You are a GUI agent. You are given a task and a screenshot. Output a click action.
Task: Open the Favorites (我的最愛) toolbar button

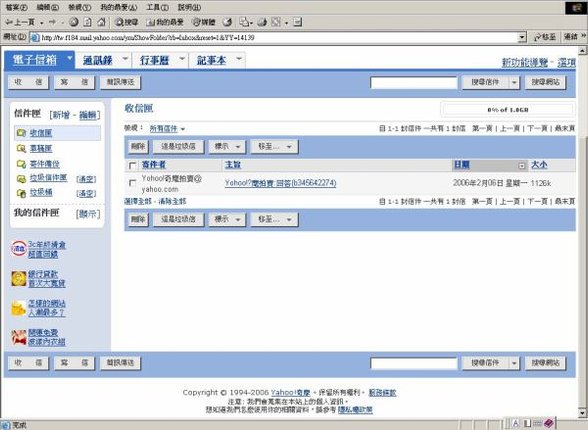coord(165,22)
